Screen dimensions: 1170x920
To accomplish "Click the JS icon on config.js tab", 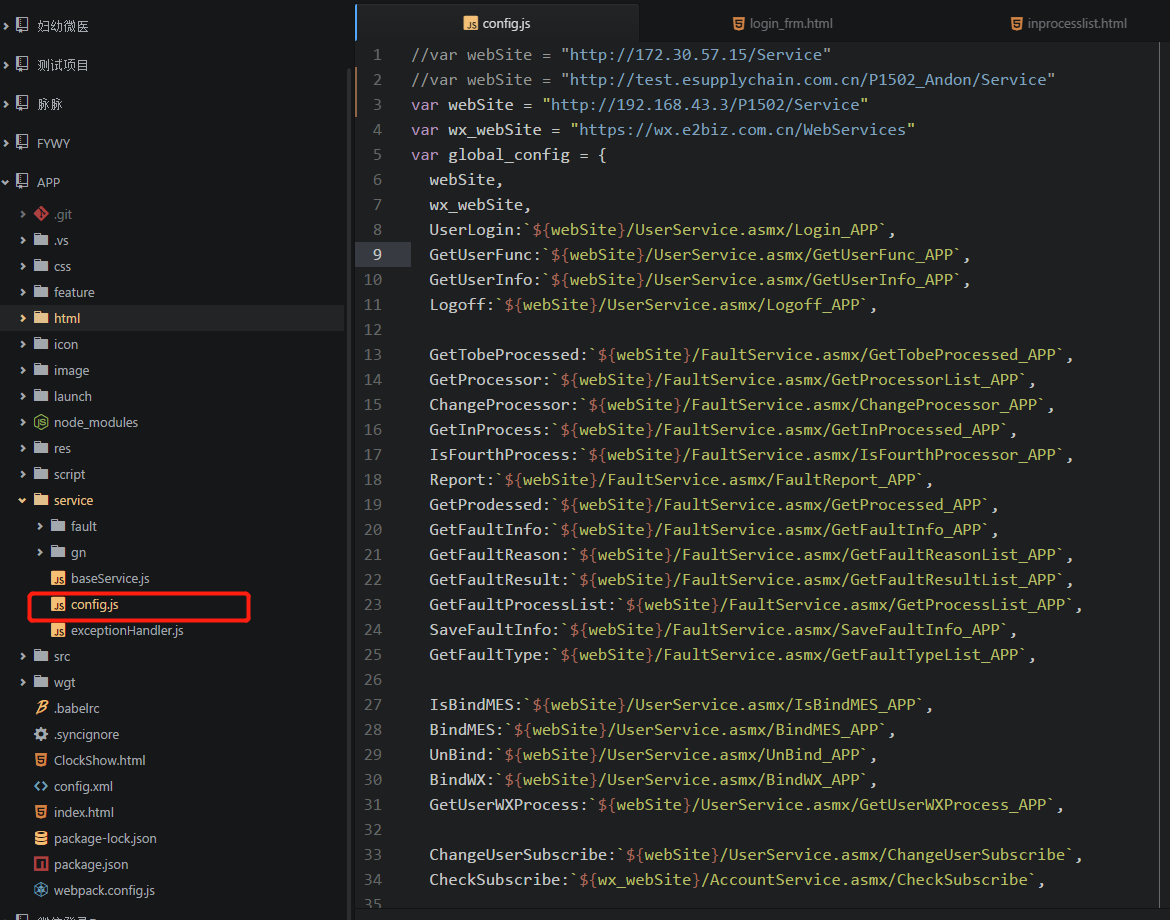I will (x=471, y=24).
